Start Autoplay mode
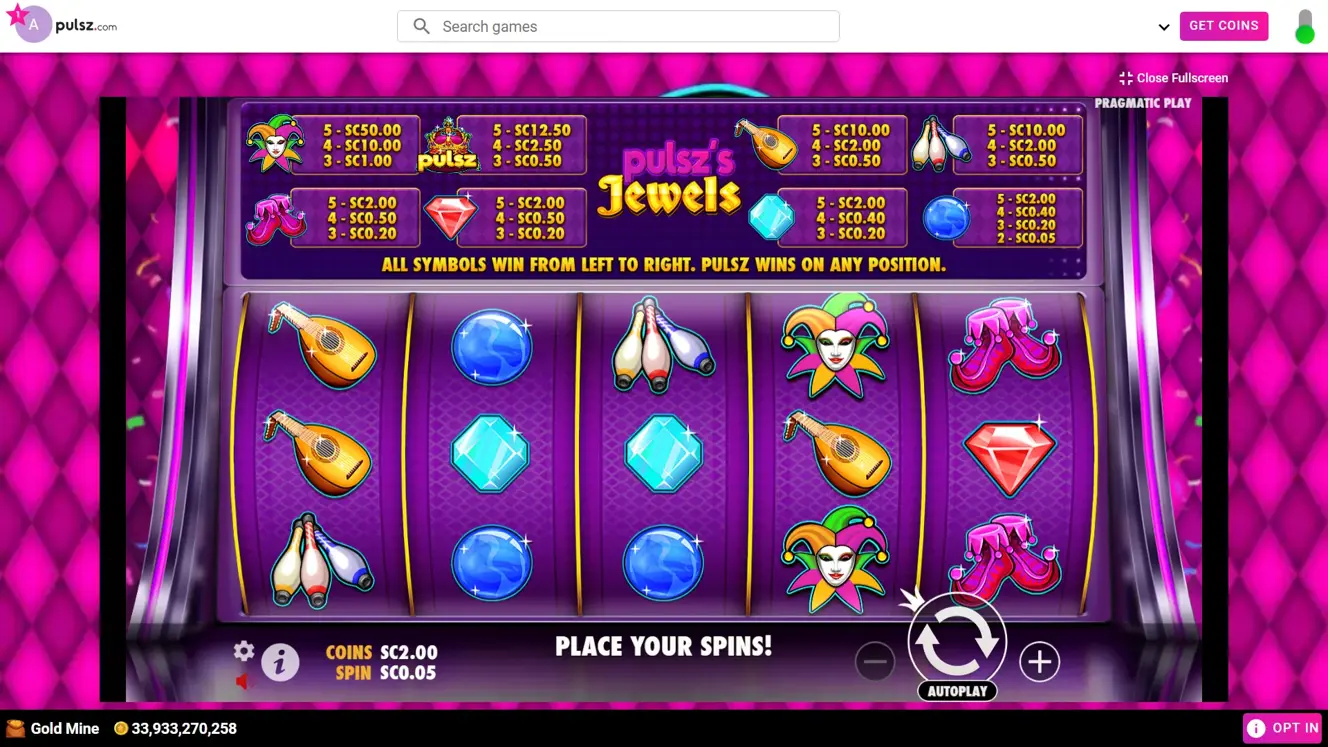 pyautogui.click(x=957, y=691)
